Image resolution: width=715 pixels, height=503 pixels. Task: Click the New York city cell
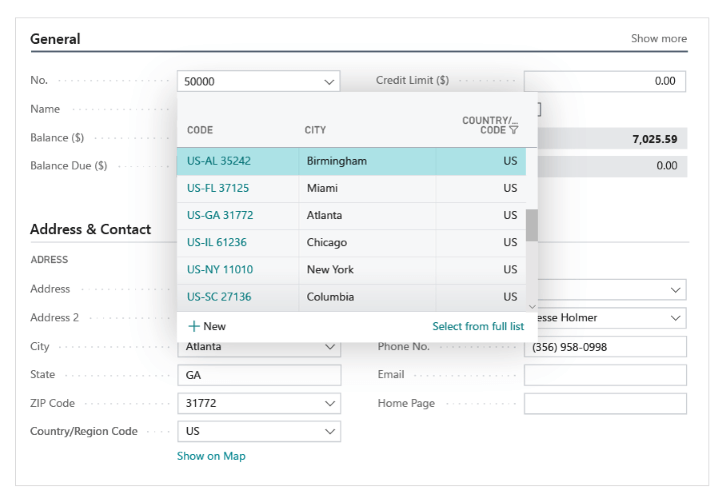tap(367, 270)
